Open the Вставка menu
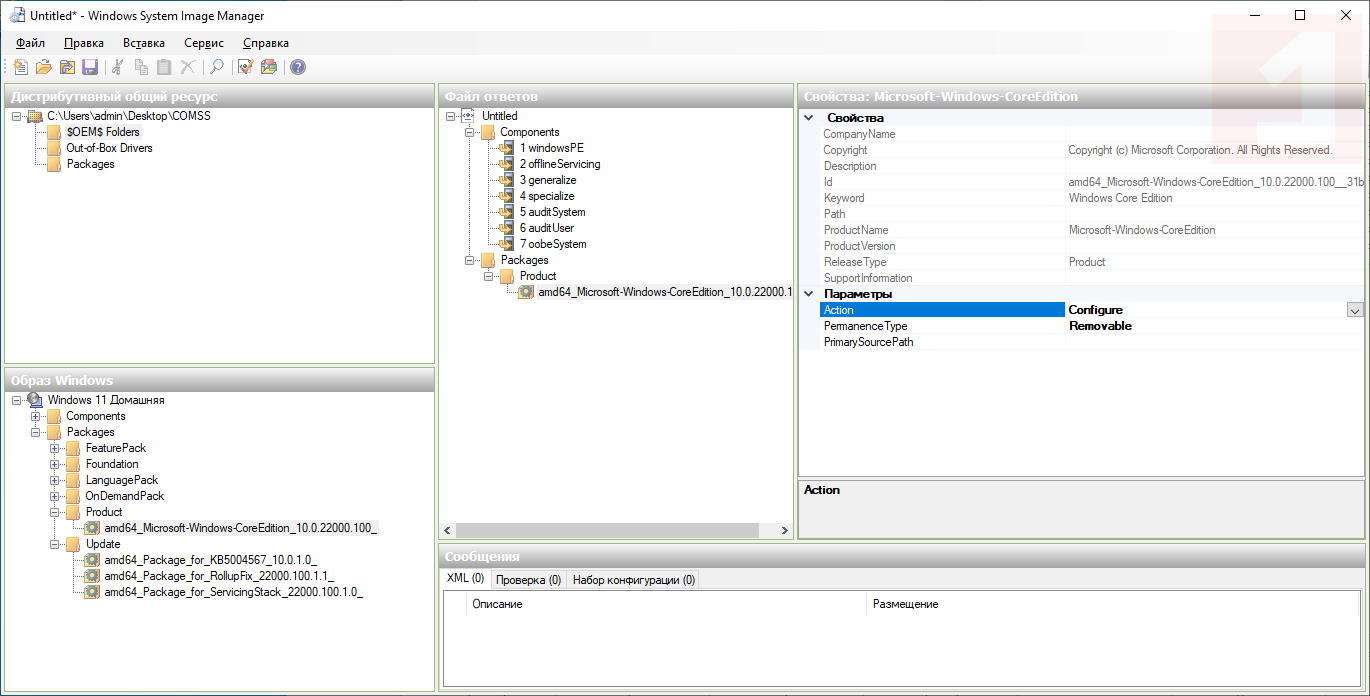 [144, 43]
